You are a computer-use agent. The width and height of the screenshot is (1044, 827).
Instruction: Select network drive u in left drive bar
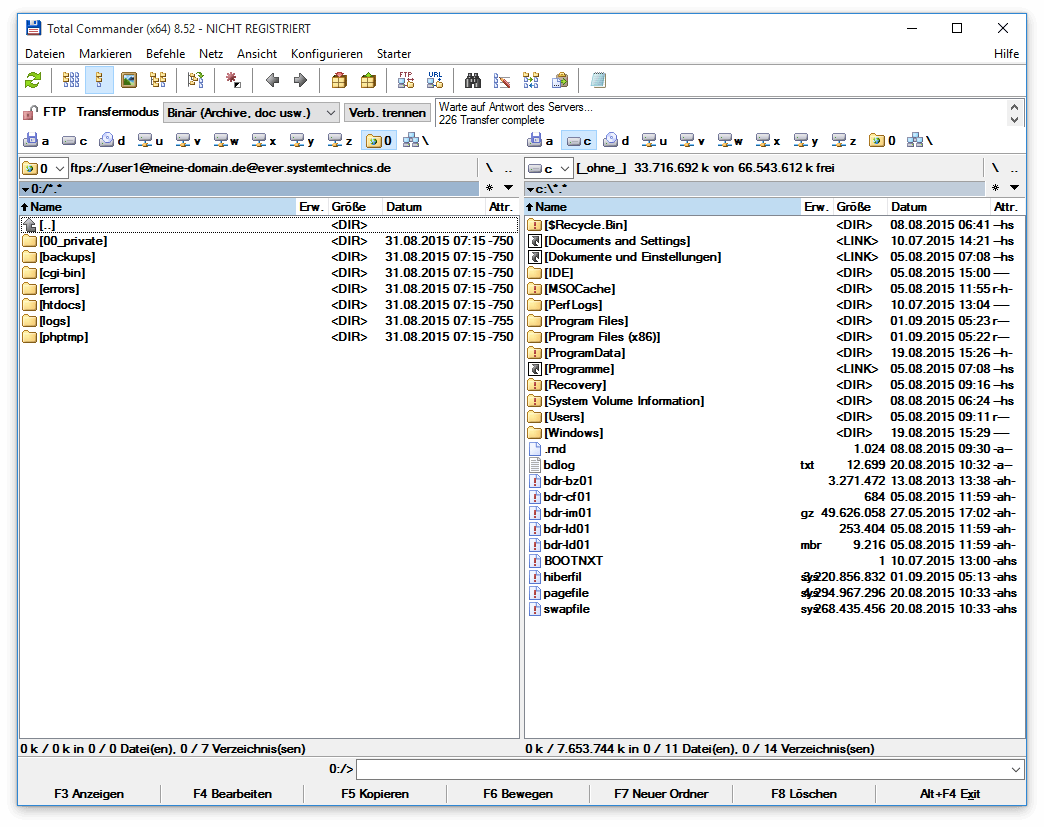coord(150,140)
